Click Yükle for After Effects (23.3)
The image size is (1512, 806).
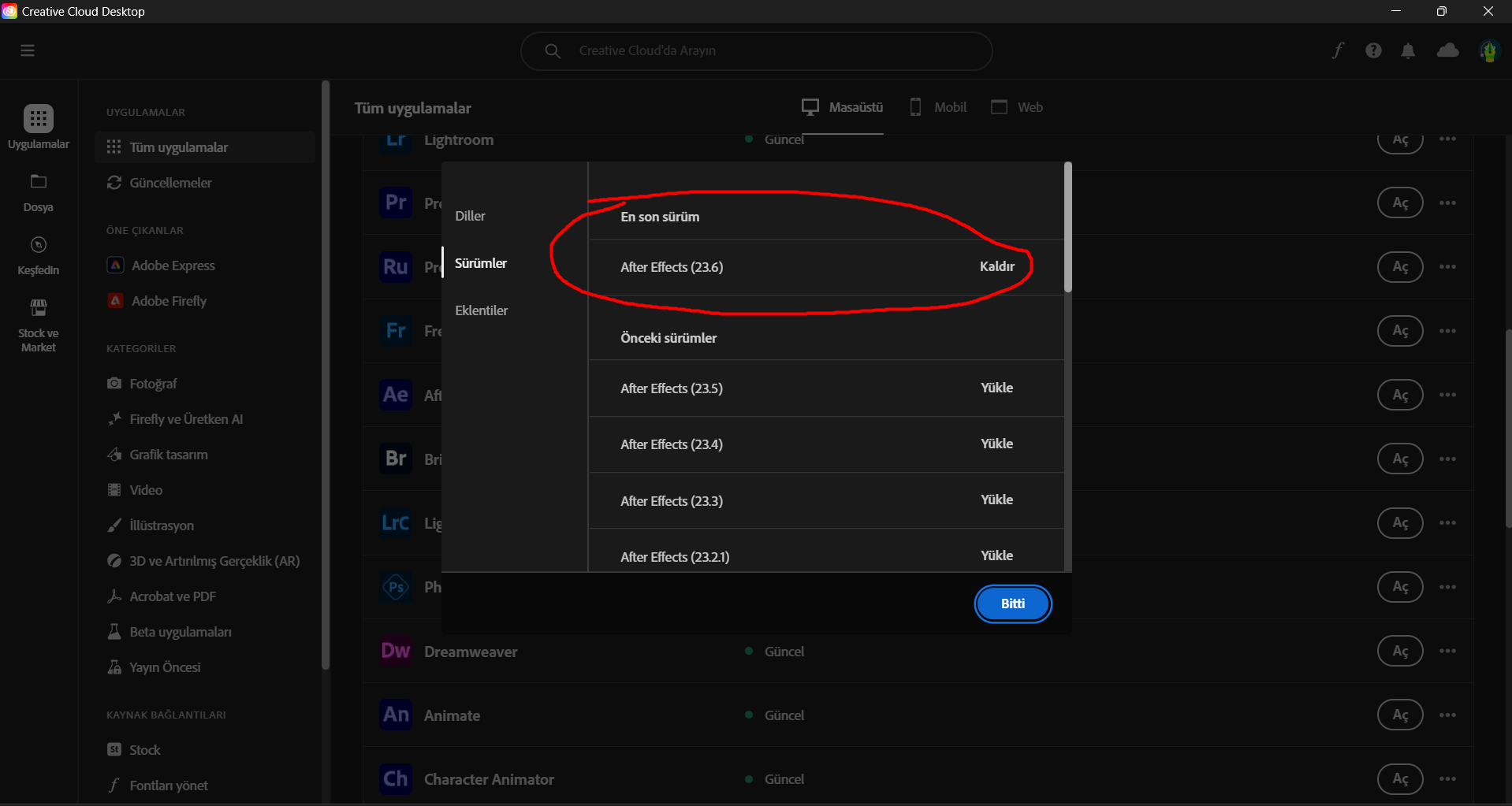[x=997, y=500]
